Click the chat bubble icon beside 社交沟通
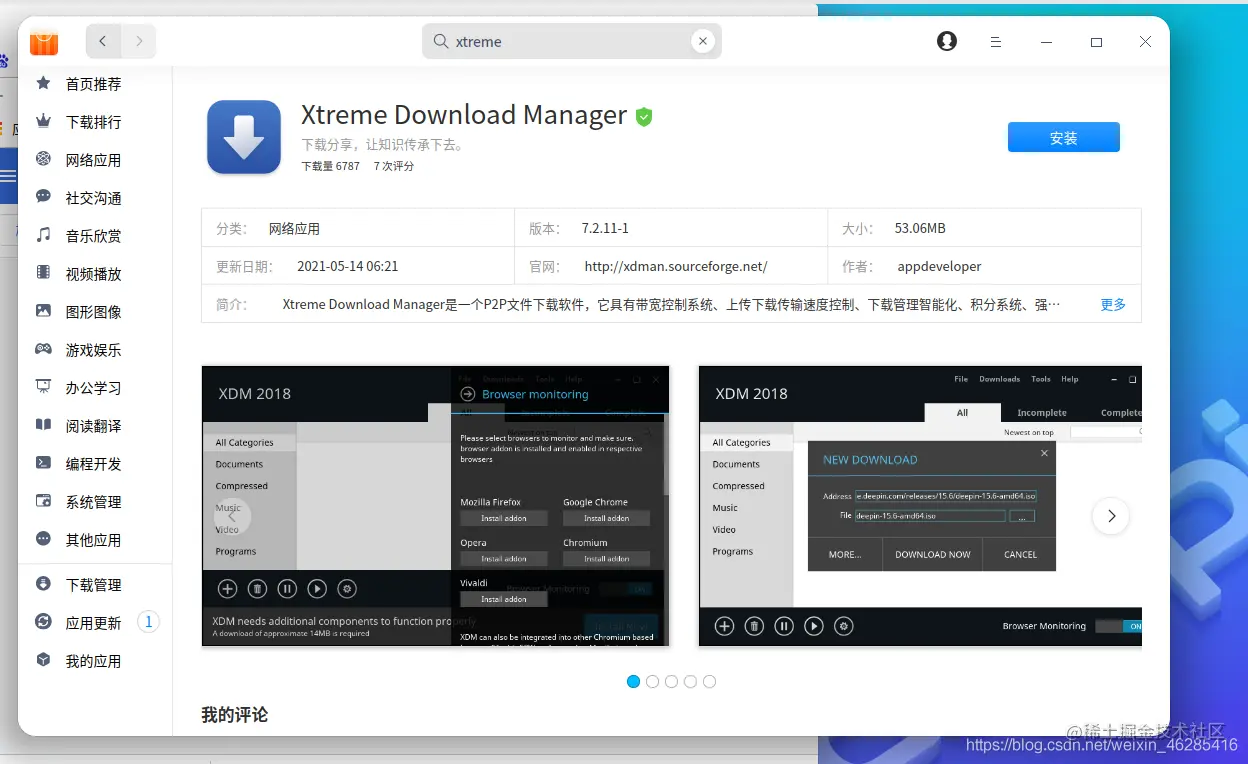The height and width of the screenshot is (764, 1248). point(43,197)
